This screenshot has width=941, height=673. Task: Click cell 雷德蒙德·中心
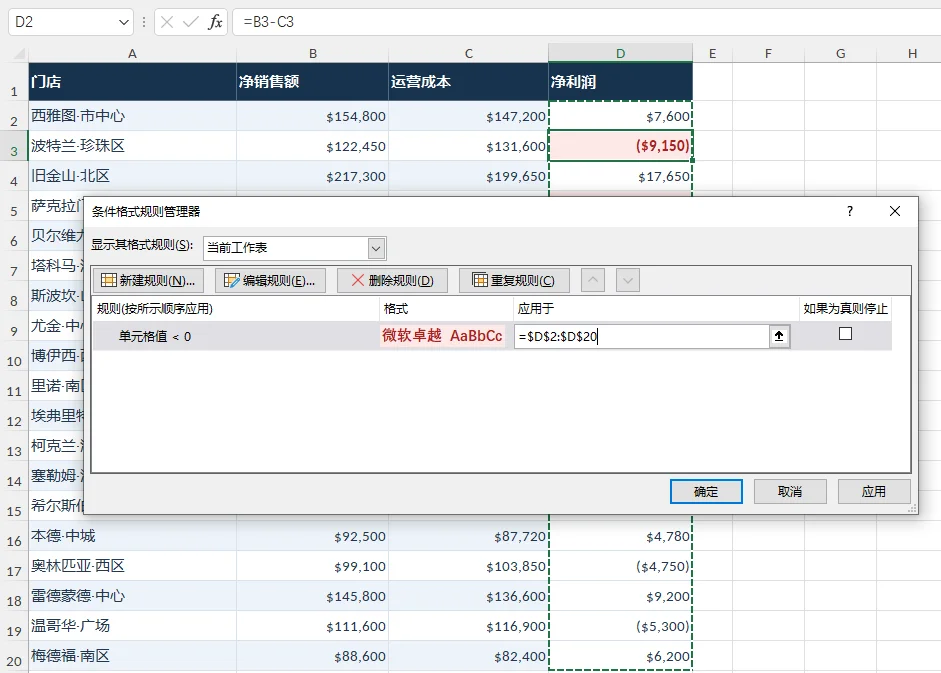[133, 596]
